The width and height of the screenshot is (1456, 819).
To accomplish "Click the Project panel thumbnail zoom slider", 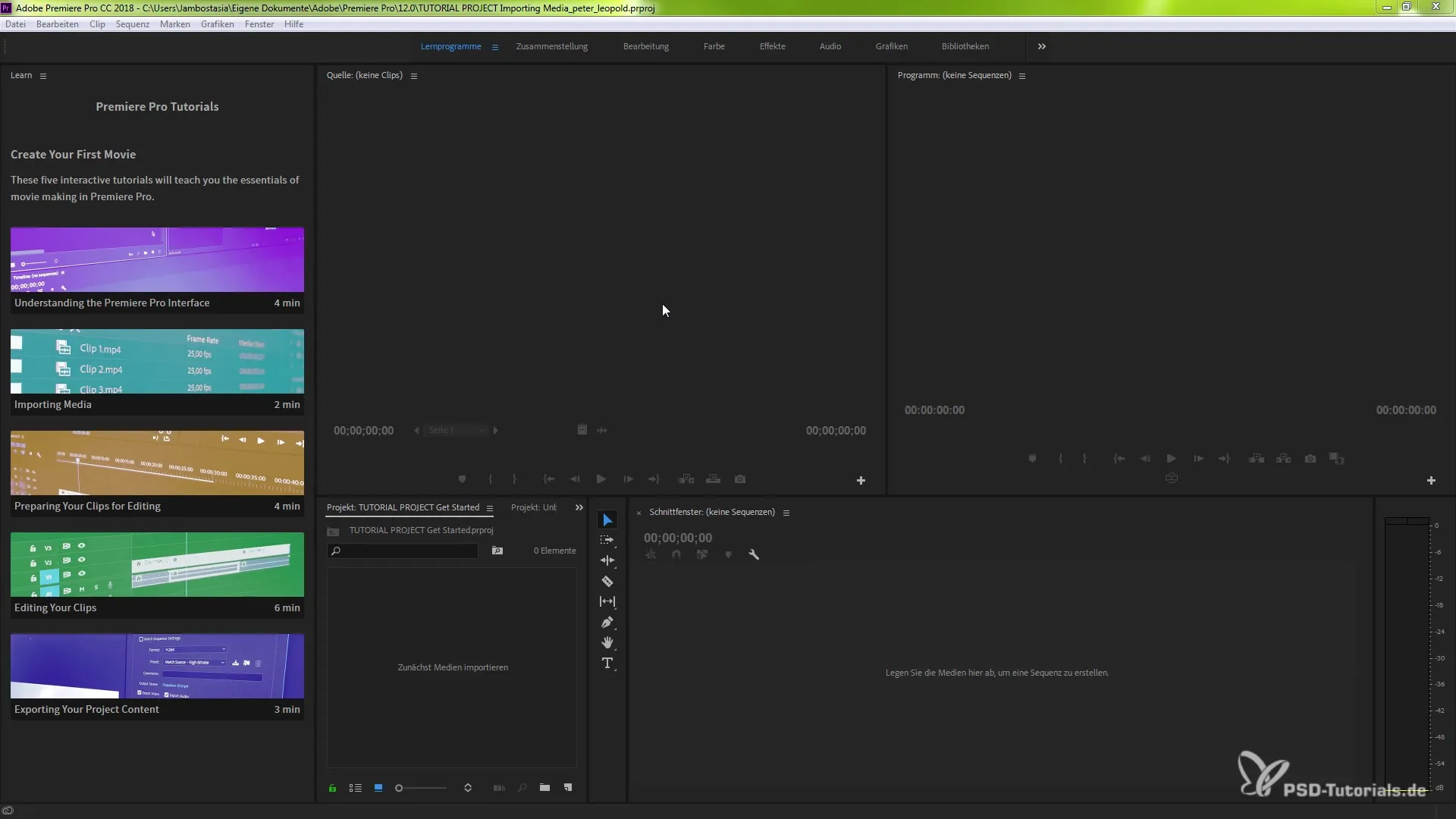I will pos(421,788).
